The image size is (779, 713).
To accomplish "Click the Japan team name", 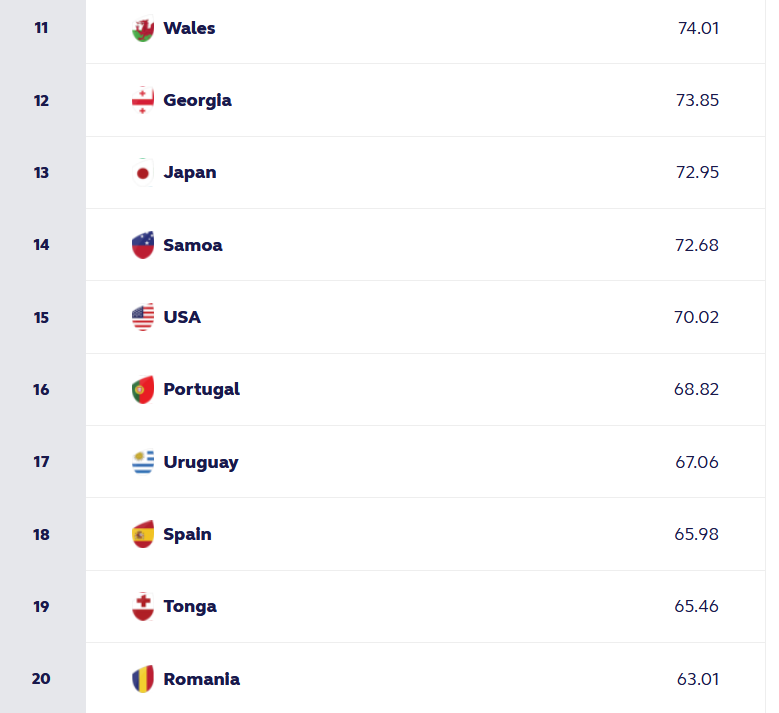I will (190, 172).
